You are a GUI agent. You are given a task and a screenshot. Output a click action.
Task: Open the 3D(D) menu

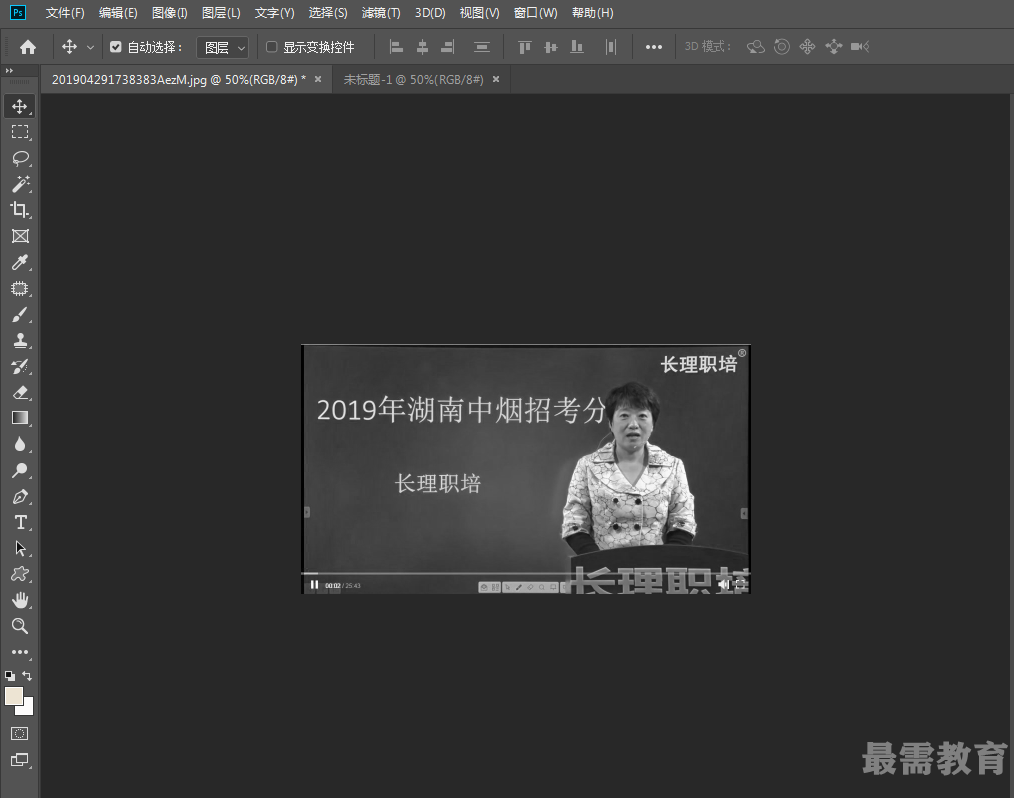tap(430, 13)
